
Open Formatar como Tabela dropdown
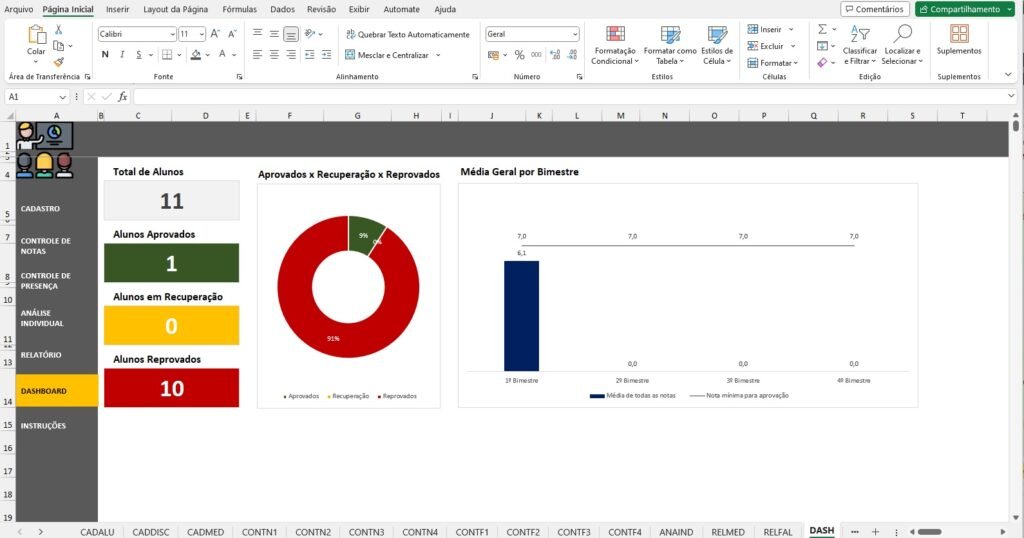pyautogui.click(x=670, y=46)
